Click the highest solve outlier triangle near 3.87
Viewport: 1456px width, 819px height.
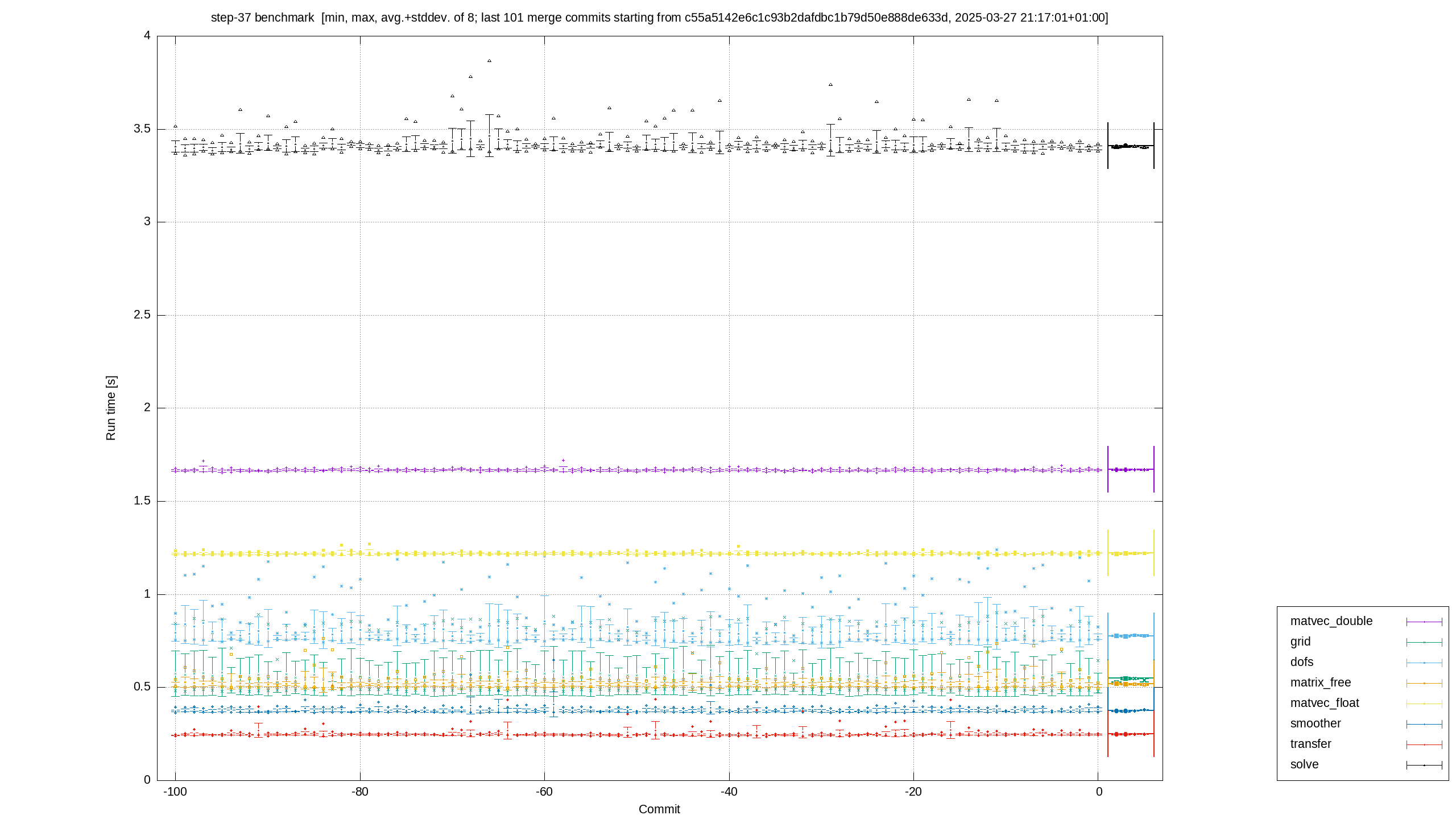click(x=489, y=60)
